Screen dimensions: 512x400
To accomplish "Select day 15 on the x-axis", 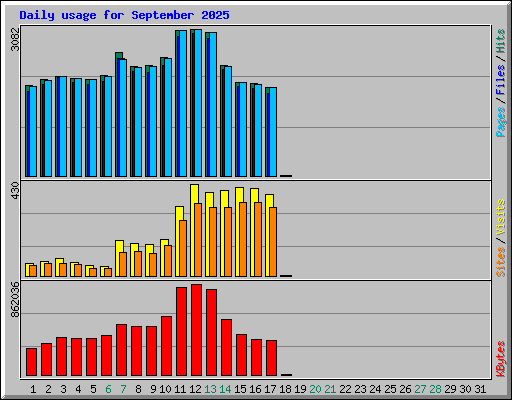I will [240, 389].
